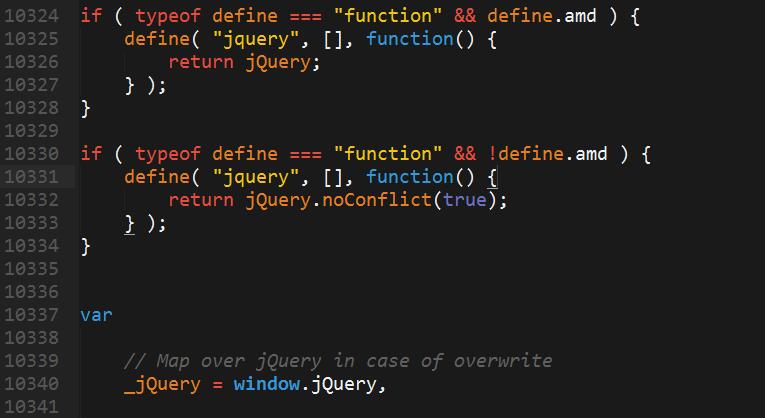The height and width of the screenshot is (418, 765).
Task: Click the blue 'function' keyword on line 10325
Action: pyautogui.click(x=410, y=39)
